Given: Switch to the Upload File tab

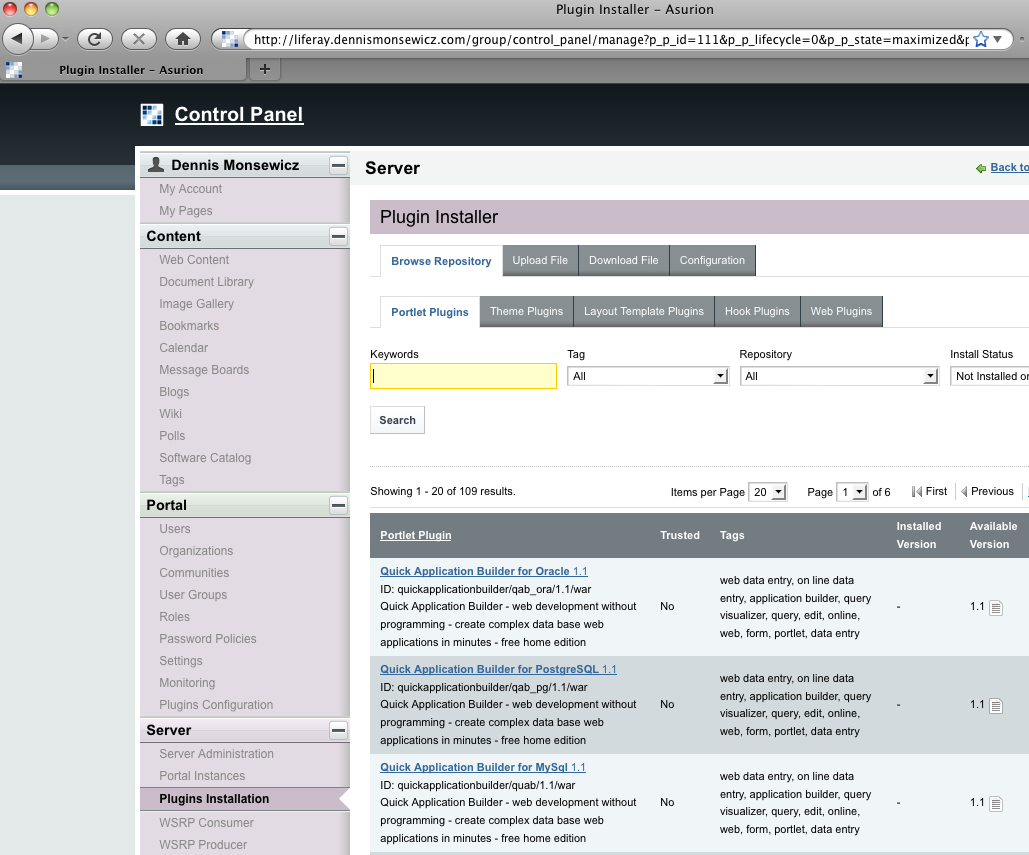Looking at the screenshot, I should [x=540, y=260].
